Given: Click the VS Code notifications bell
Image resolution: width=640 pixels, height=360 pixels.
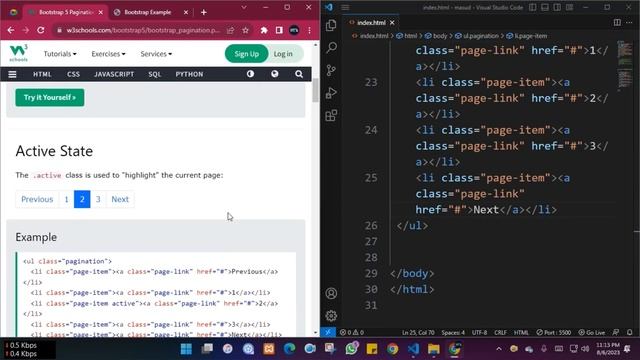Looking at the screenshot, I should [630, 332].
